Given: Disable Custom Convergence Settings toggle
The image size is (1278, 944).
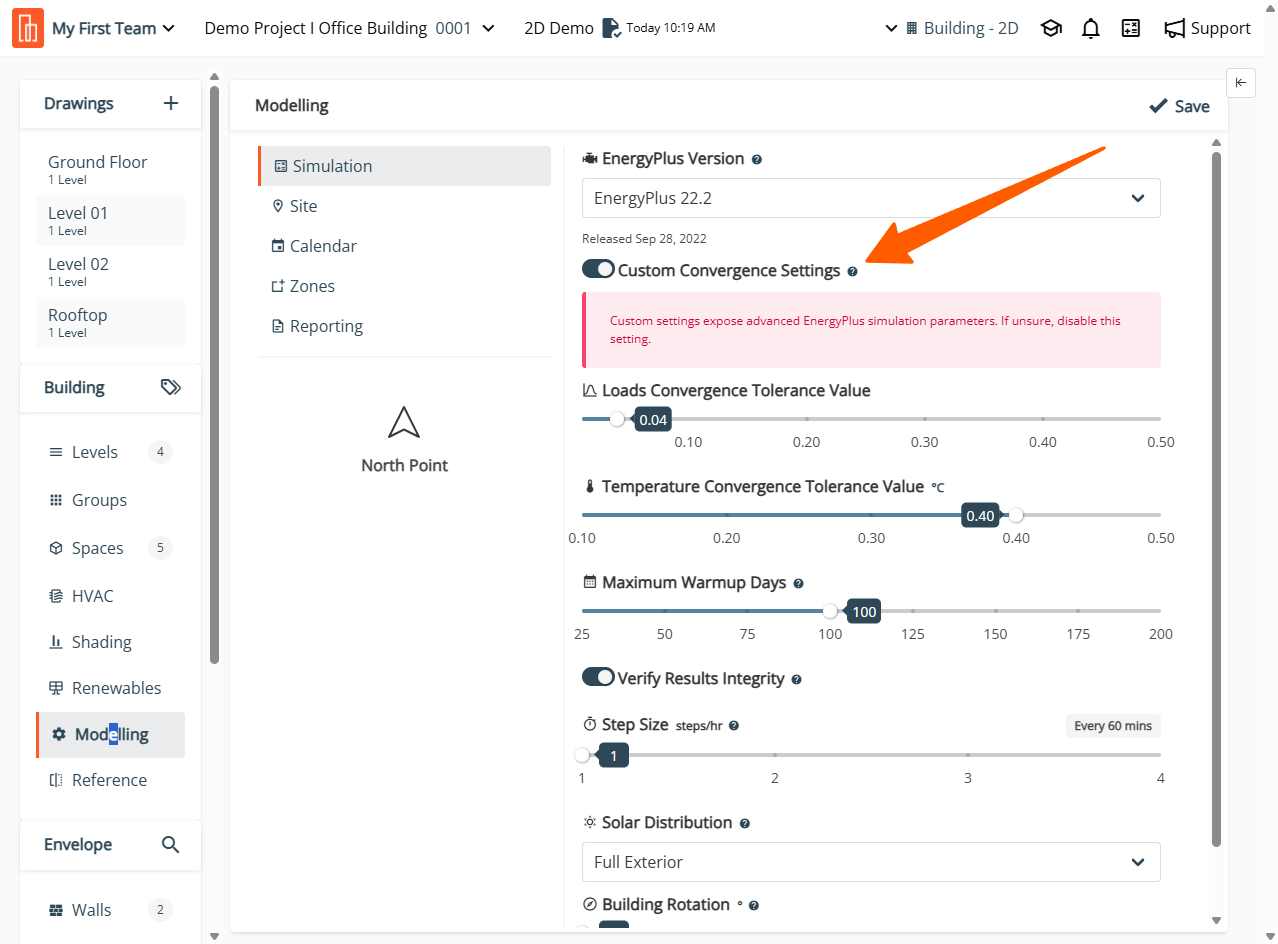Looking at the screenshot, I should pyautogui.click(x=598, y=270).
